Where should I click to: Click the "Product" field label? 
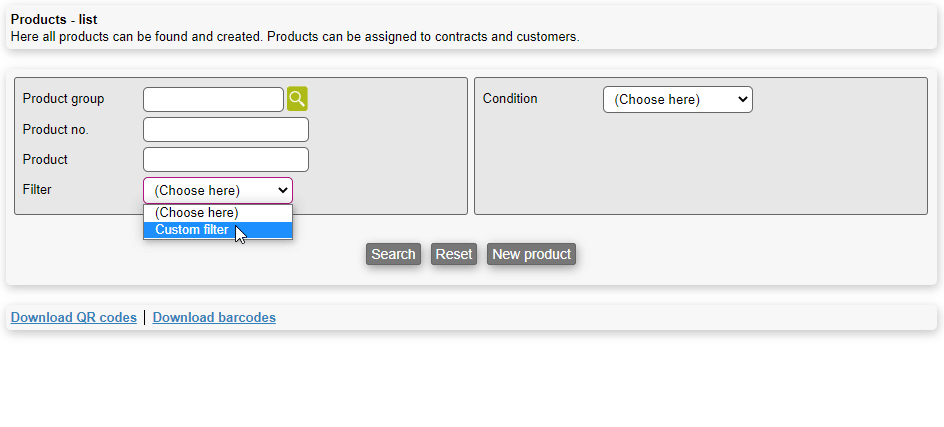point(45,160)
